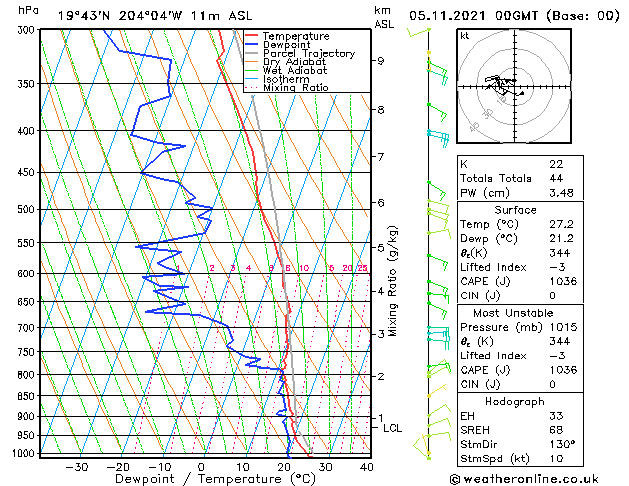Image resolution: width=629 pixels, height=486 pixels.
Task: Click the Wet Adiabat legend entry
Action: (x=295, y=70)
